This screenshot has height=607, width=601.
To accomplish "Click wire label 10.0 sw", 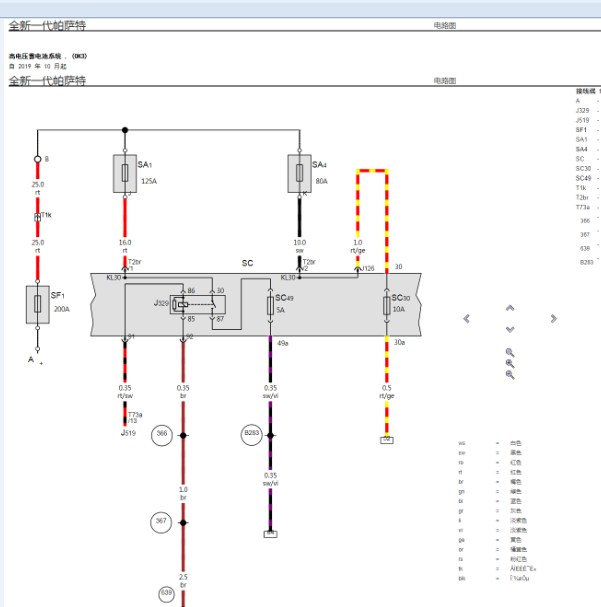I will 300,246.
